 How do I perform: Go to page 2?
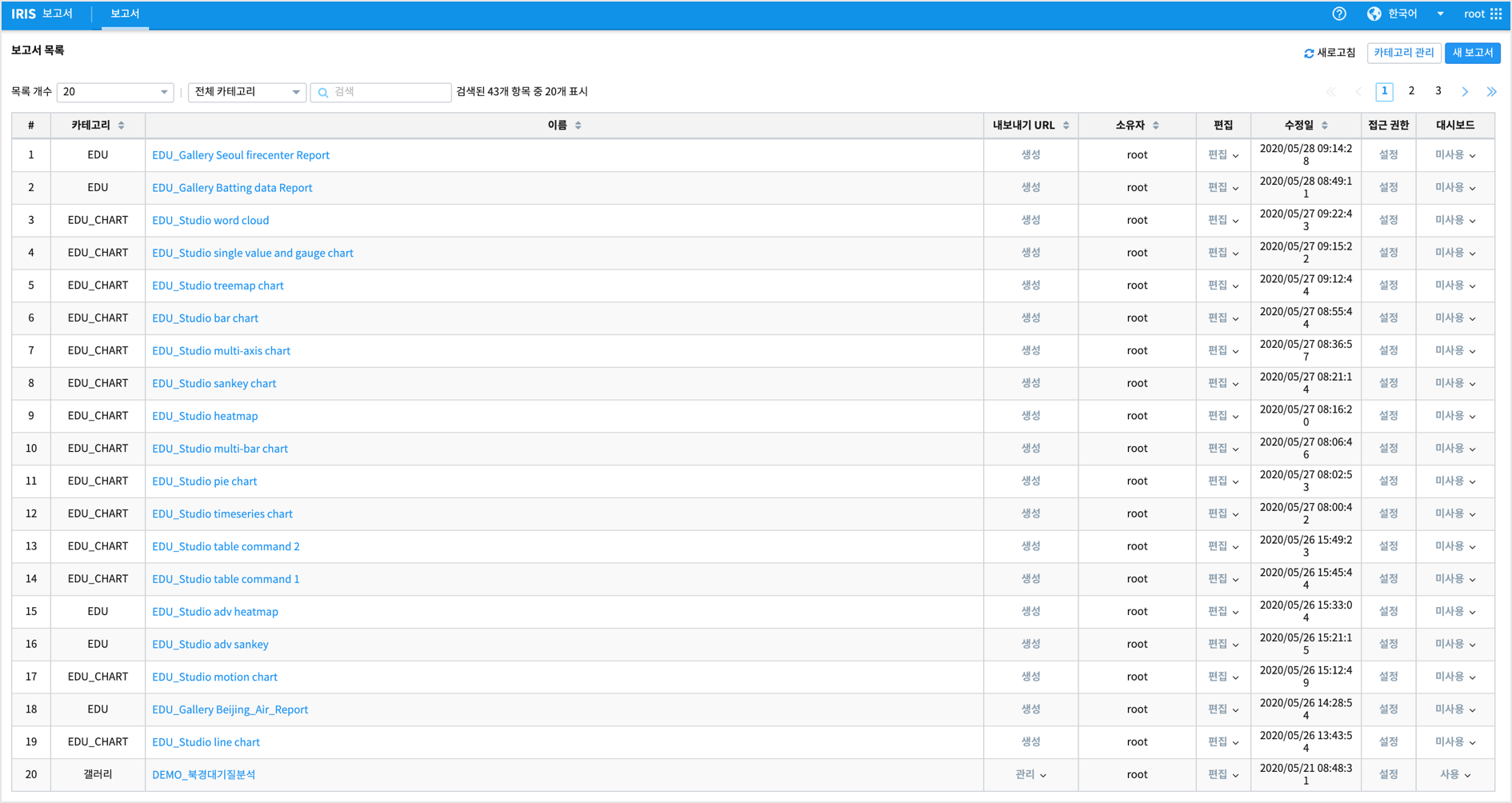(1411, 91)
